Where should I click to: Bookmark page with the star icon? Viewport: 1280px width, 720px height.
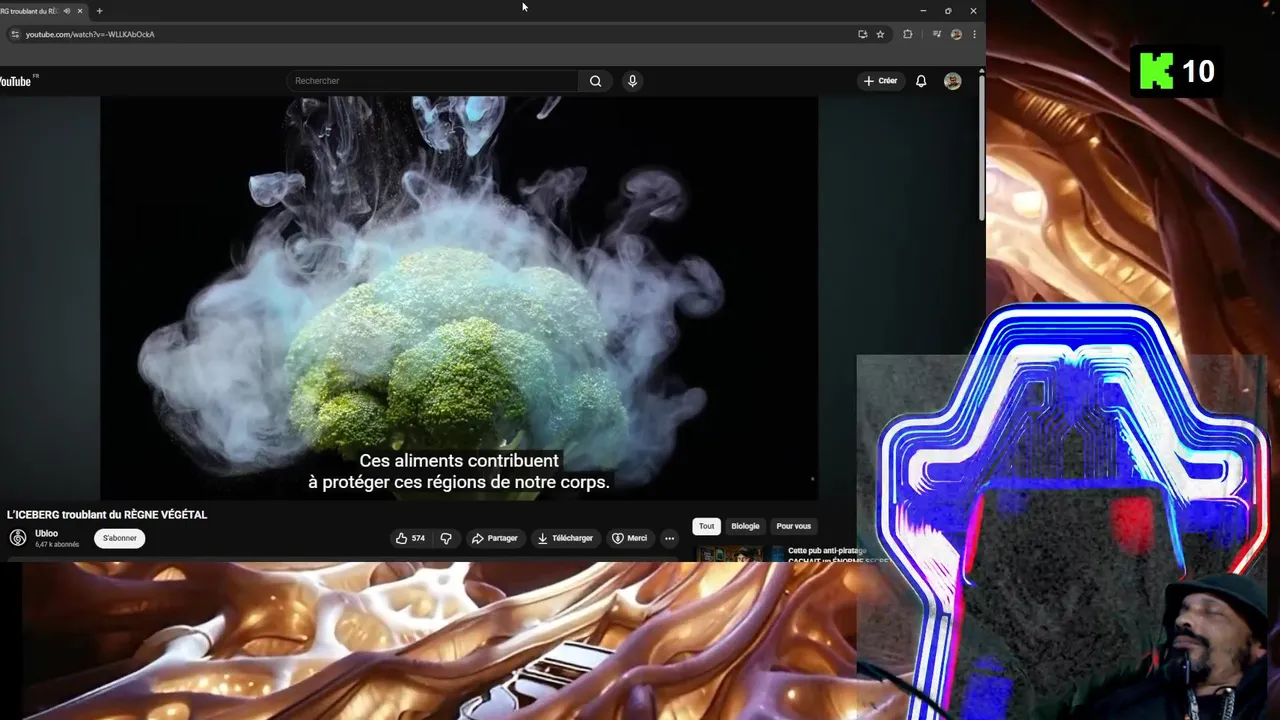click(x=880, y=34)
